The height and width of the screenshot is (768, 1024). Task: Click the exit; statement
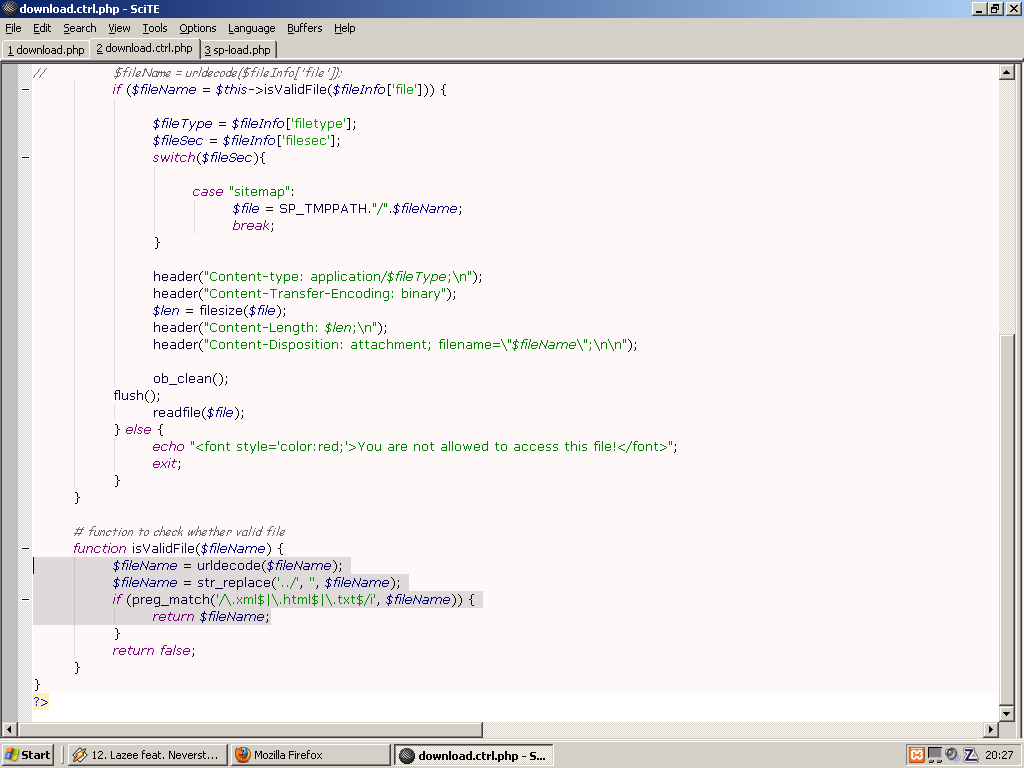(167, 464)
